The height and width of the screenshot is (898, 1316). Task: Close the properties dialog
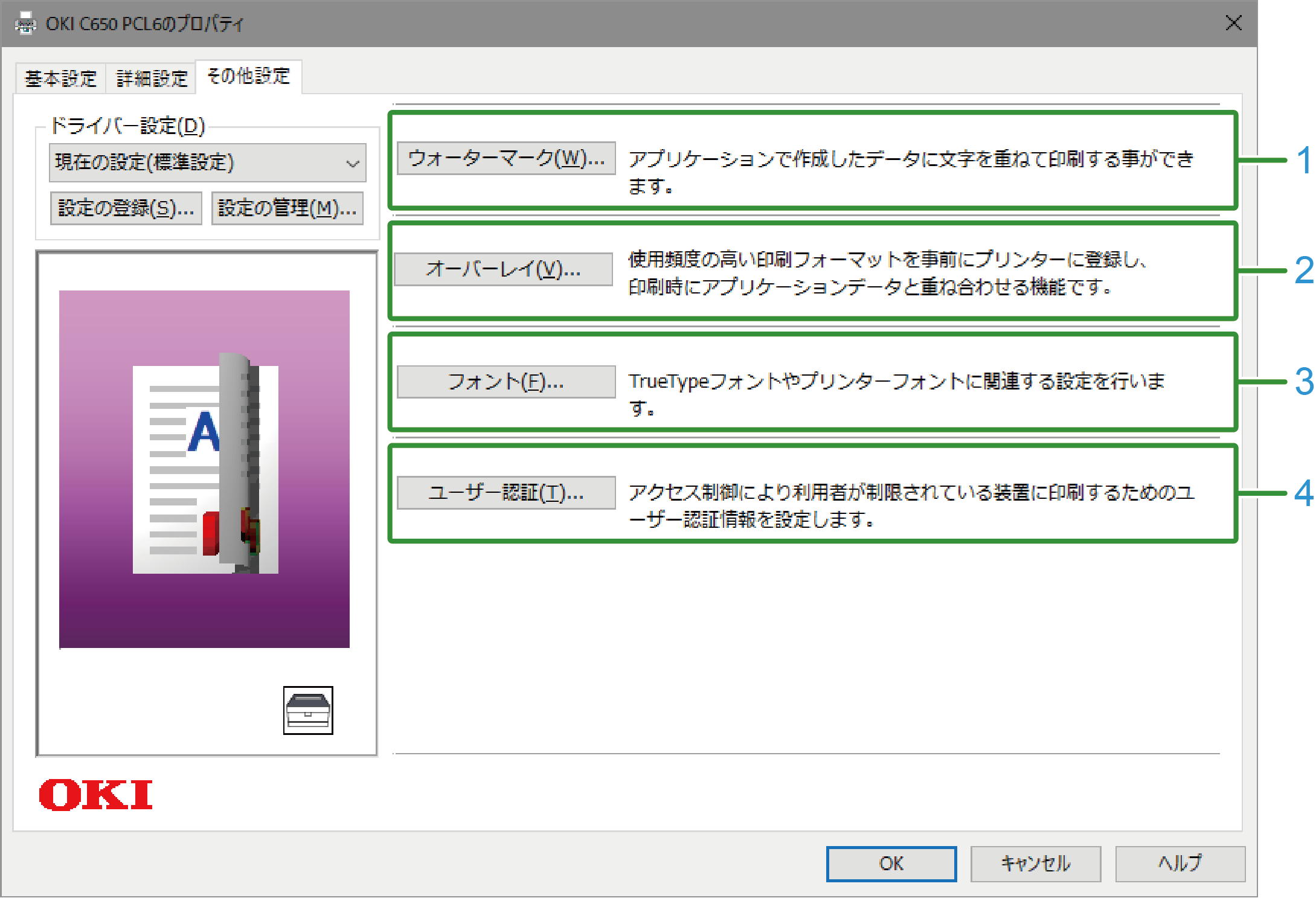(x=1234, y=24)
